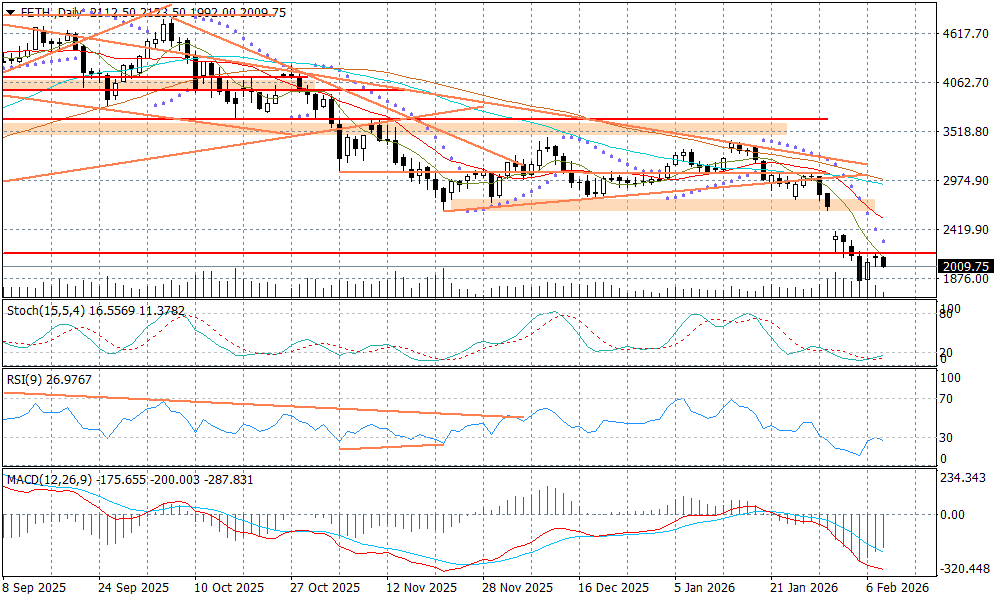Select the long orange trendline in RSI panel
Screen dimensions: 1000x600
pyautogui.click(x=260, y=405)
